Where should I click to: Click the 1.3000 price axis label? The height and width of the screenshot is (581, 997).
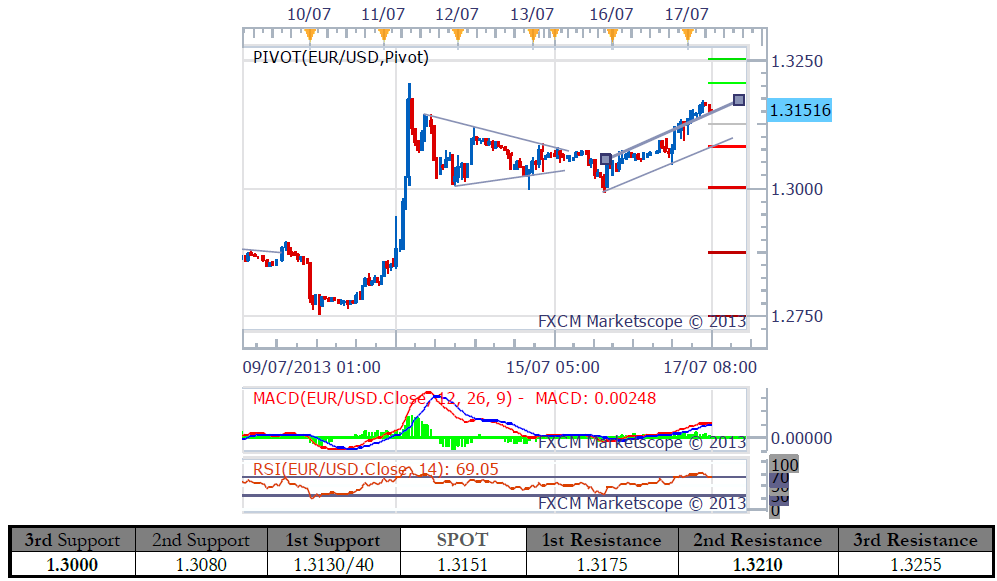[797, 189]
